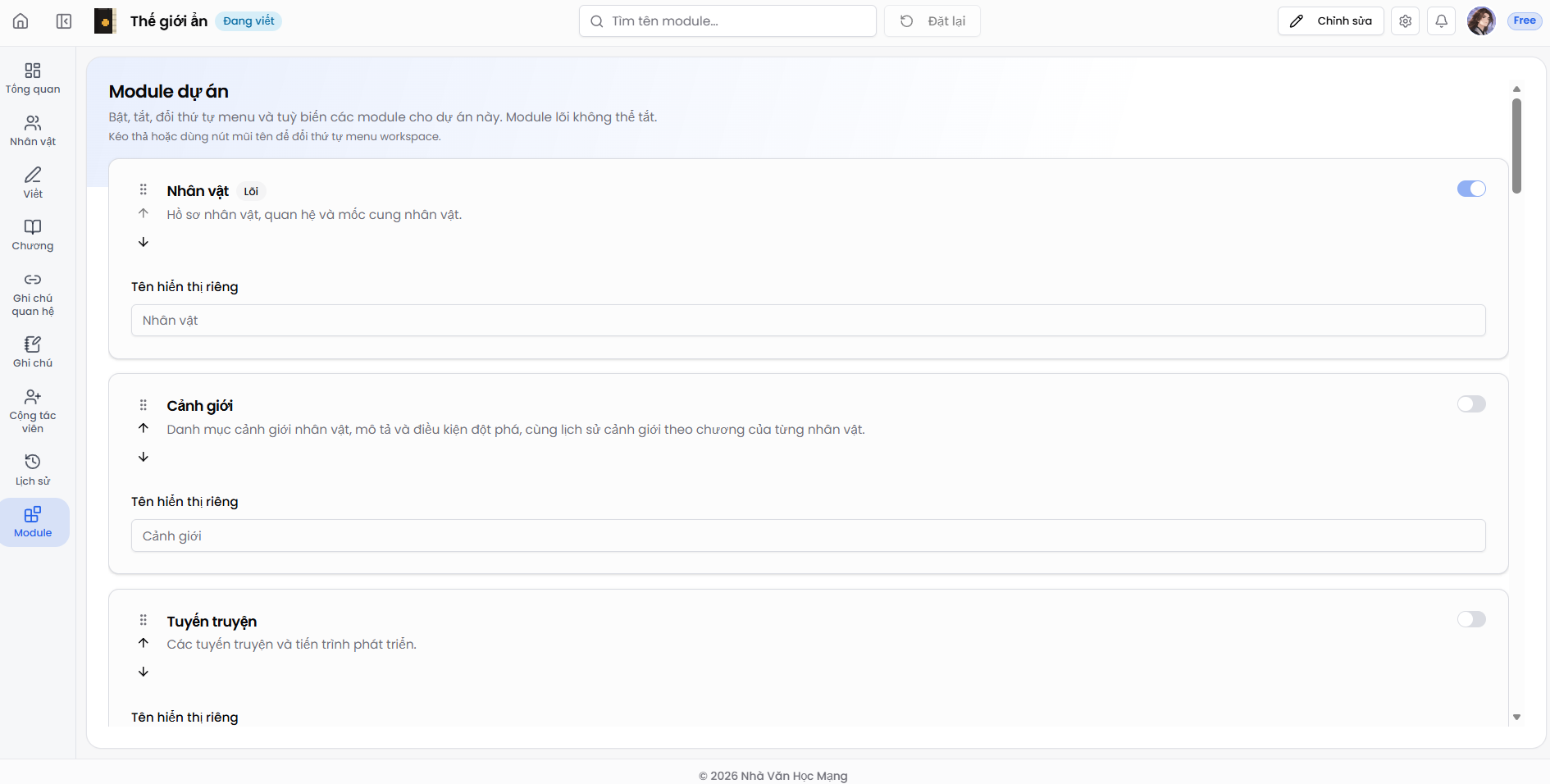Open Ghi chú quan hệ sidebar item
Image resolution: width=1550 pixels, height=784 pixels.
coord(33,294)
